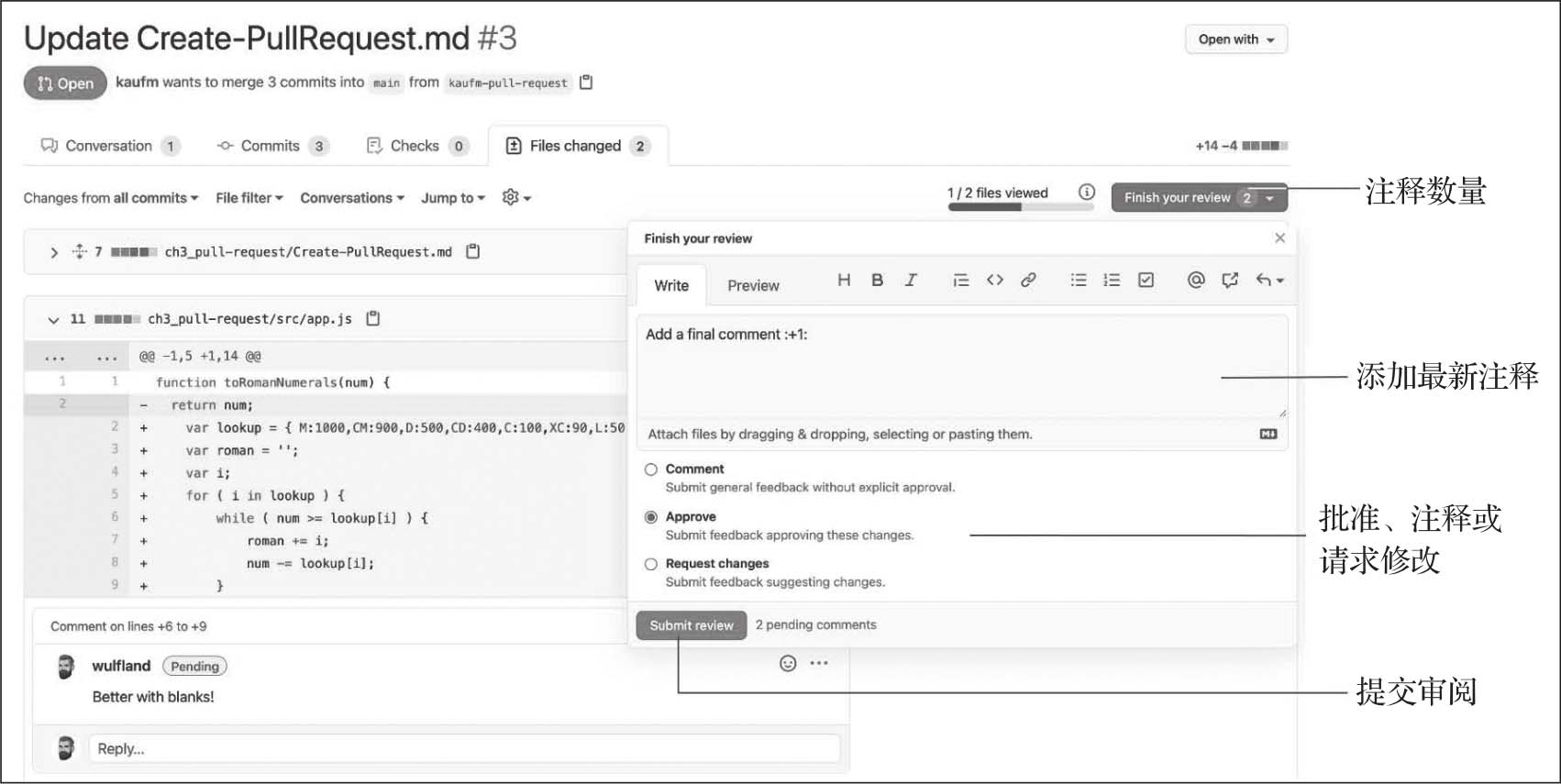Click the Submit review button
The height and width of the screenshot is (784, 1561).
tap(692, 625)
